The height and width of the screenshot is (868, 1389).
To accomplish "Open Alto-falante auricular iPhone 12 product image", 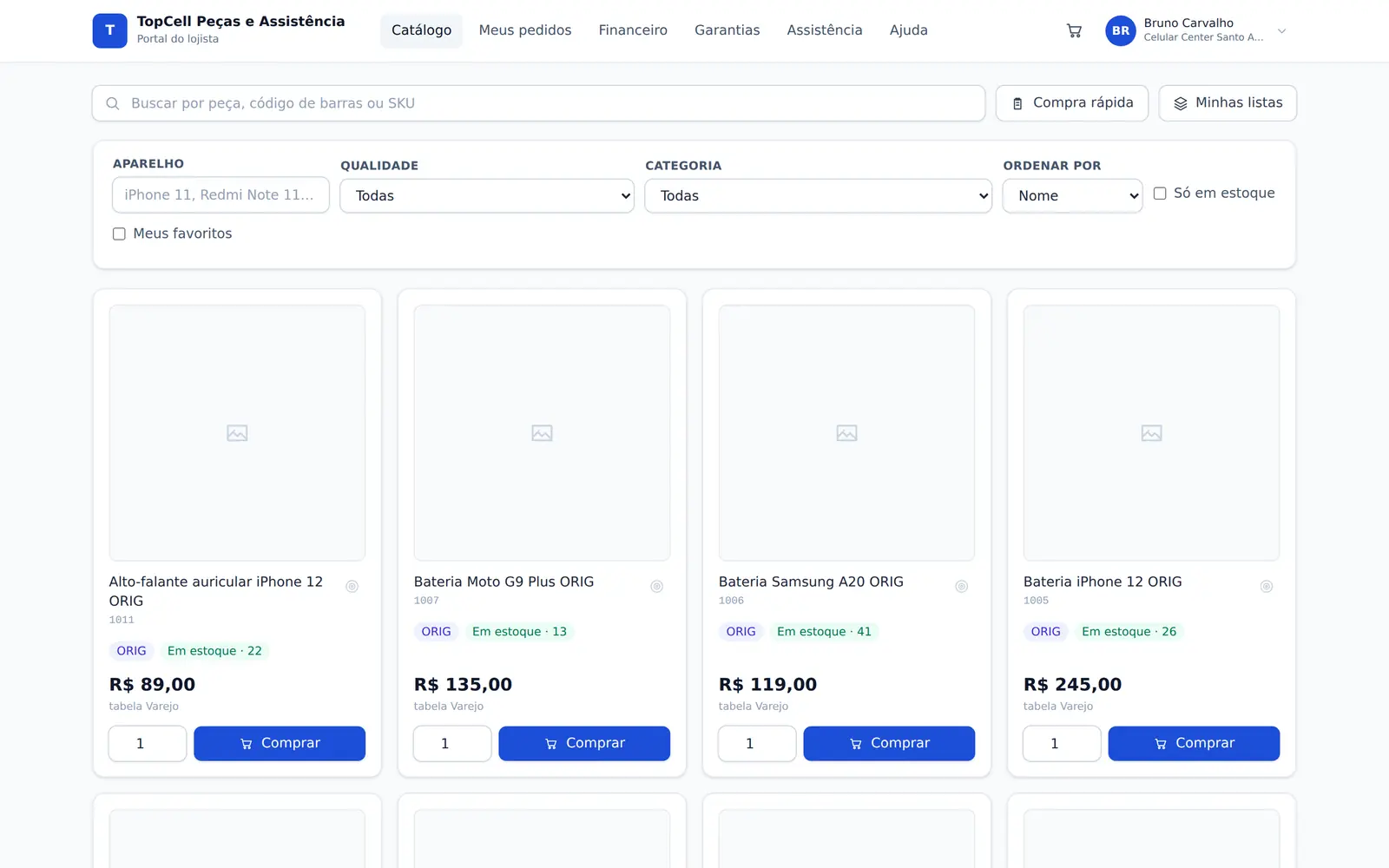I will (237, 432).
